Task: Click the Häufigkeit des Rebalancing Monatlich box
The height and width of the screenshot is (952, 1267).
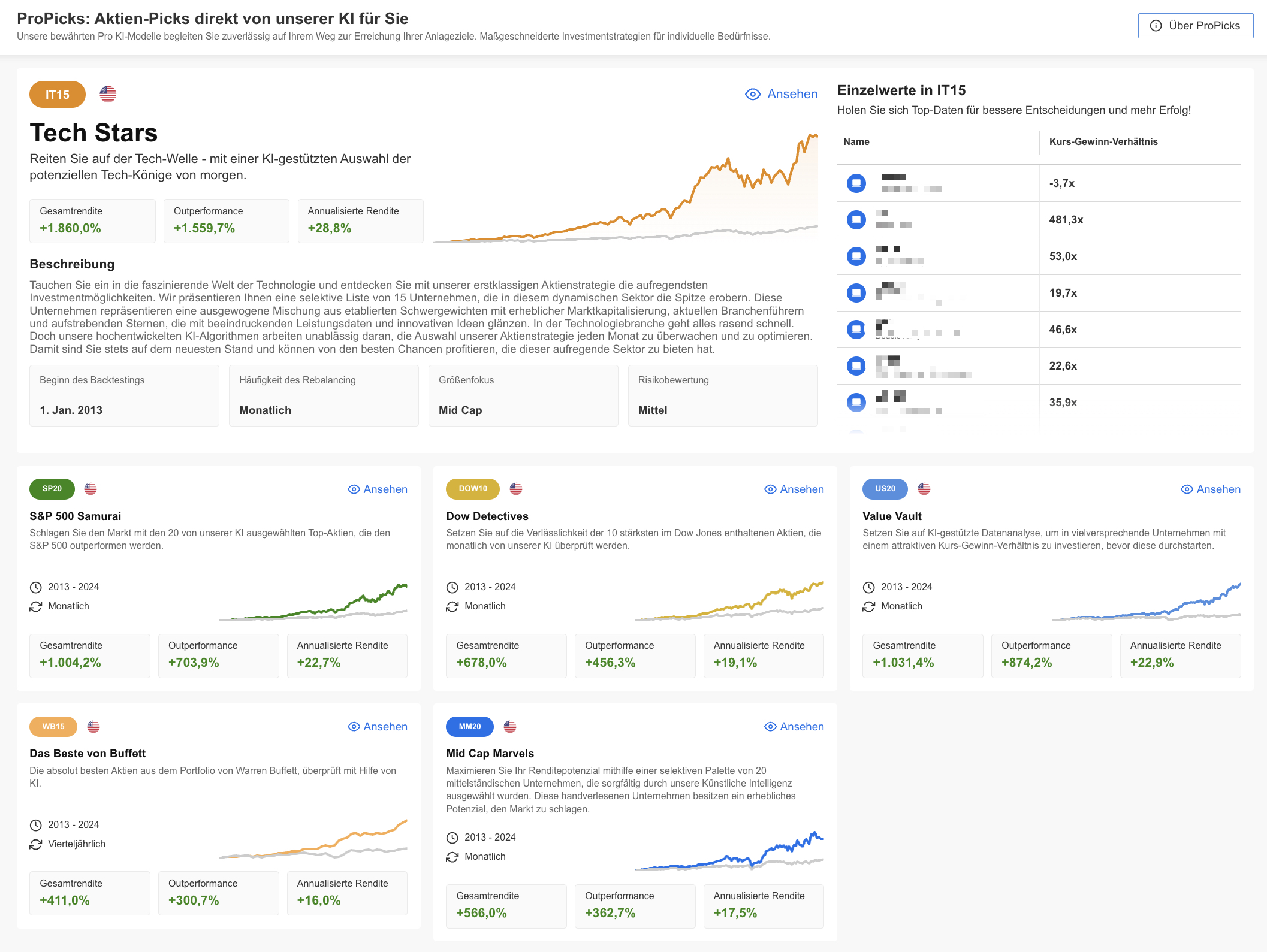Action: (324, 396)
